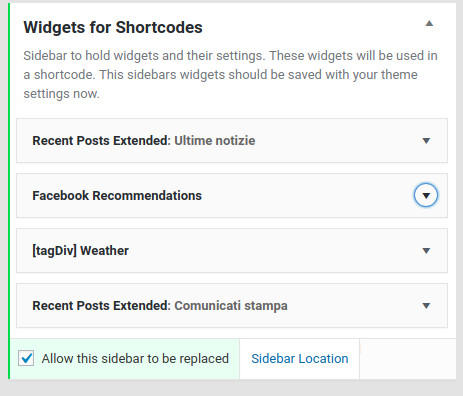Click the green highlighted area around the checkbox

[x=125, y=359]
